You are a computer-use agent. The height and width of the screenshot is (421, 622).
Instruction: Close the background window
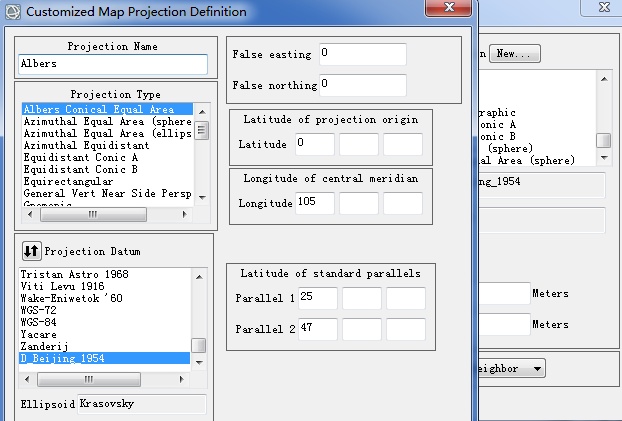tap(603, 7)
